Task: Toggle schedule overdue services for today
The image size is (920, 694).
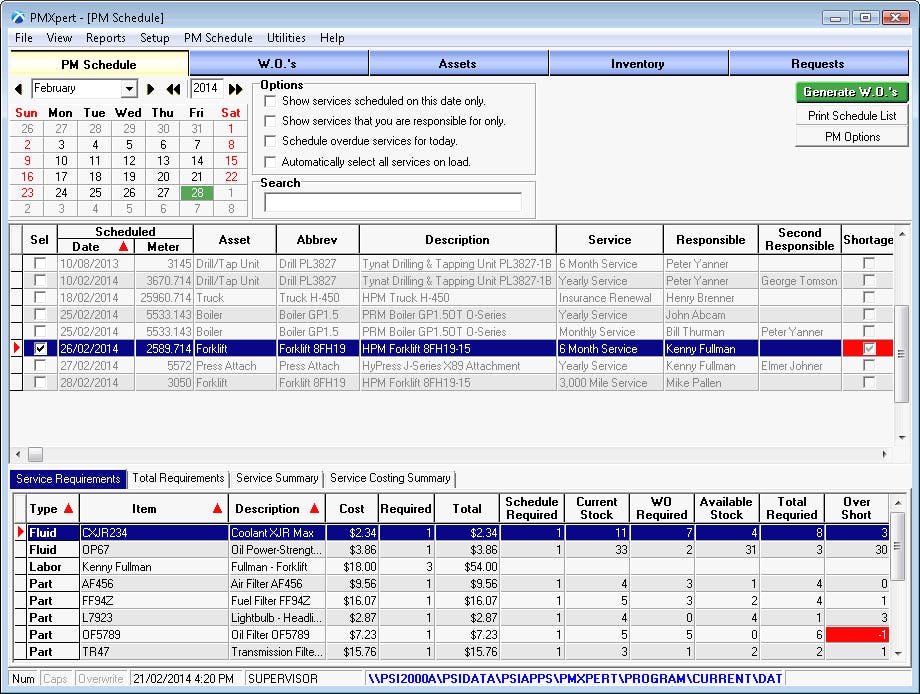Action: coord(270,141)
